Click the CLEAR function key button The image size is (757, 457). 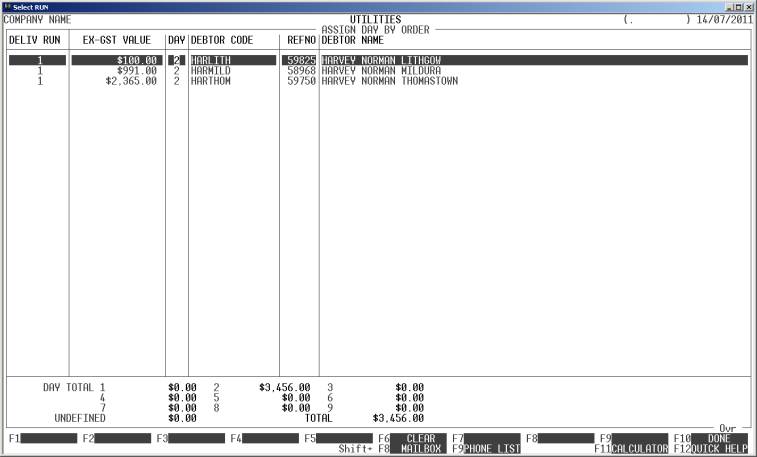[418, 438]
